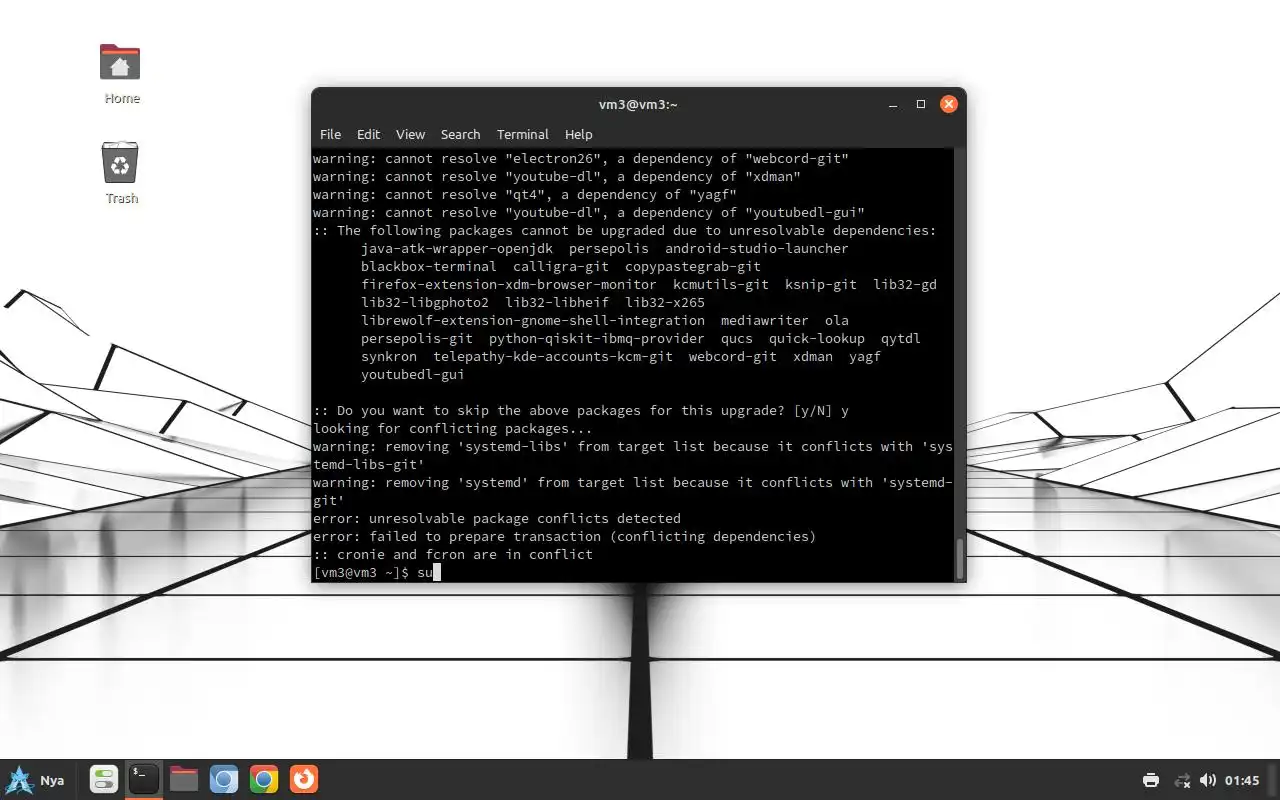Open the Help menu in terminal
The image size is (1280, 800).
578,134
